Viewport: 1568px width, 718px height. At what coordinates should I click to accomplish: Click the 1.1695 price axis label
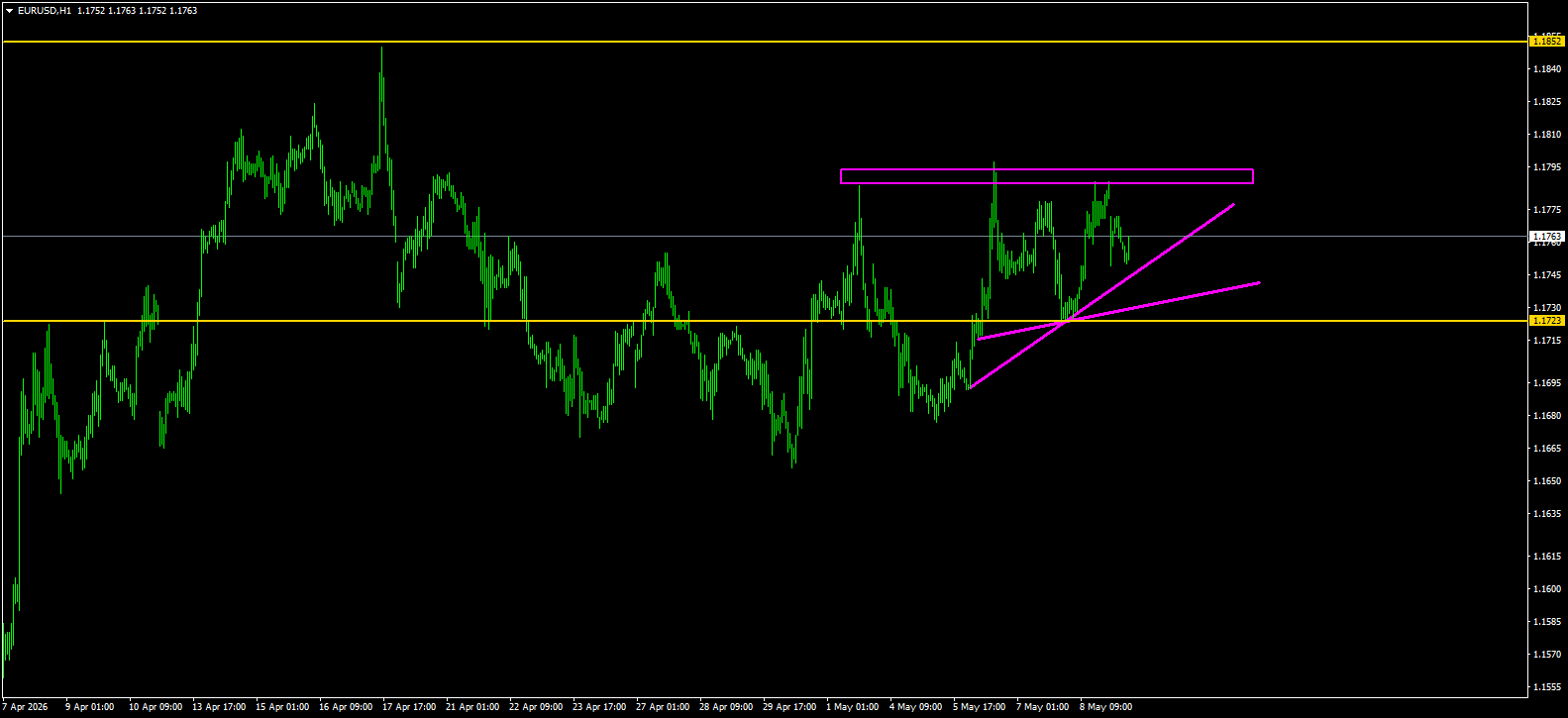1549,383
